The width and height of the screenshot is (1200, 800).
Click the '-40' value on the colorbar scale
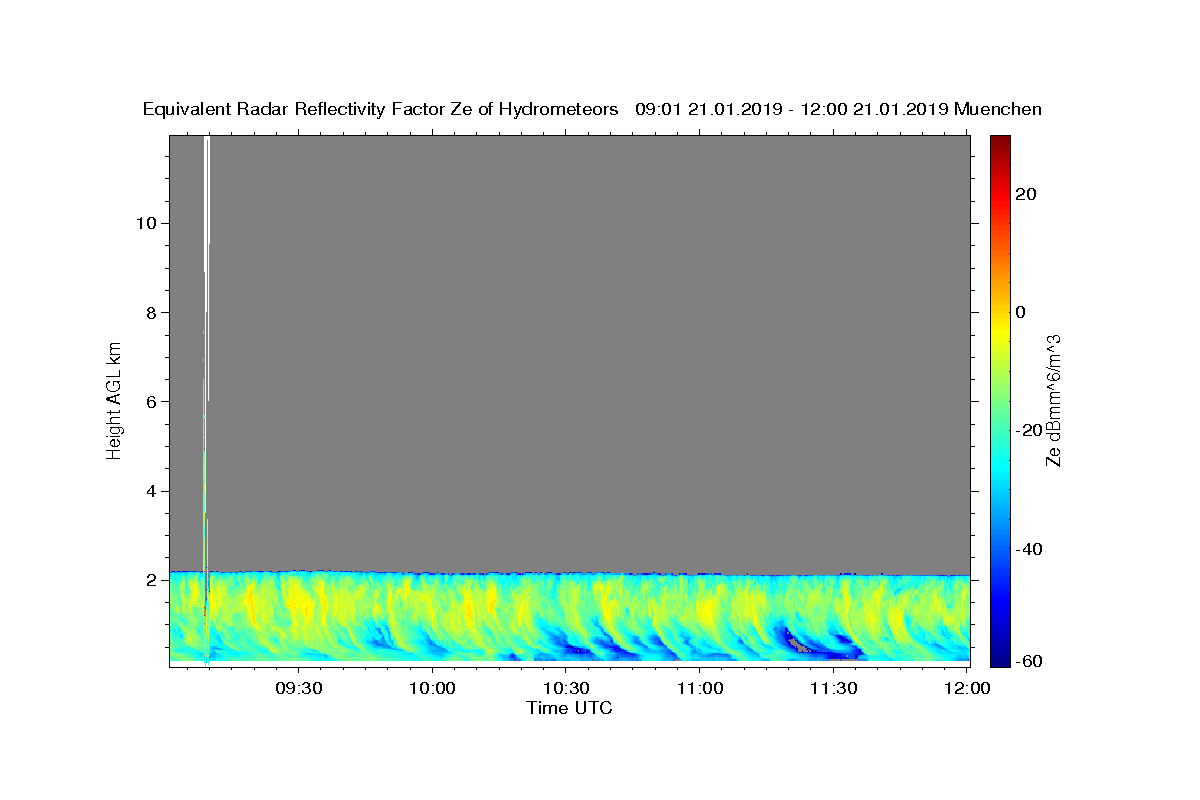click(x=1028, y=549)
